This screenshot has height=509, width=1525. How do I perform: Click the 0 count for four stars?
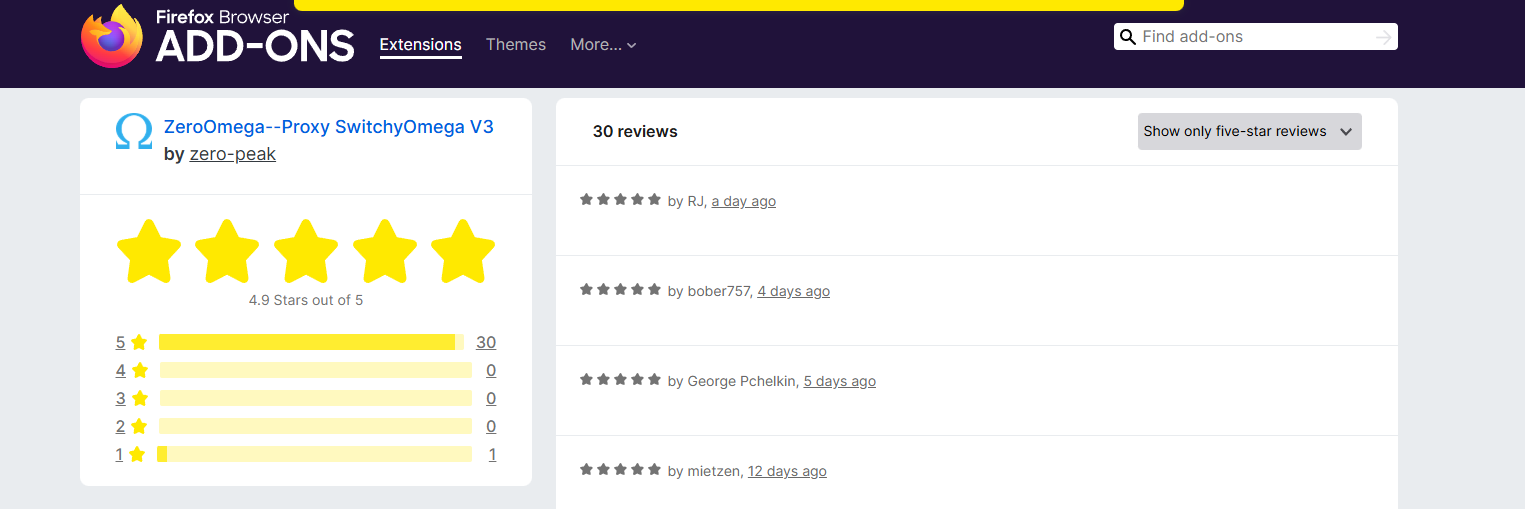(x=491, y=370)
